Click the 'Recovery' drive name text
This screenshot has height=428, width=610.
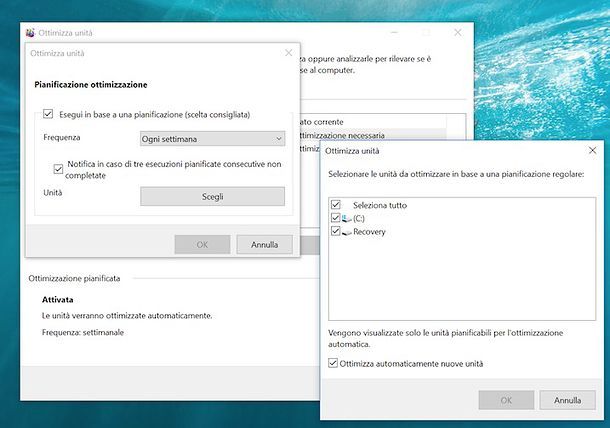point(369,232)
